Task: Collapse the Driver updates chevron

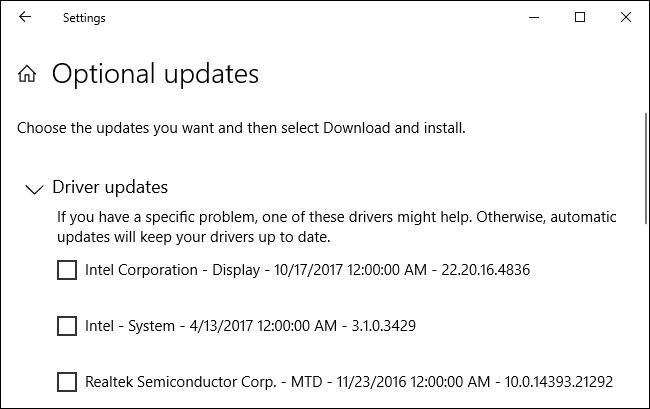Action: pos(34,188)
